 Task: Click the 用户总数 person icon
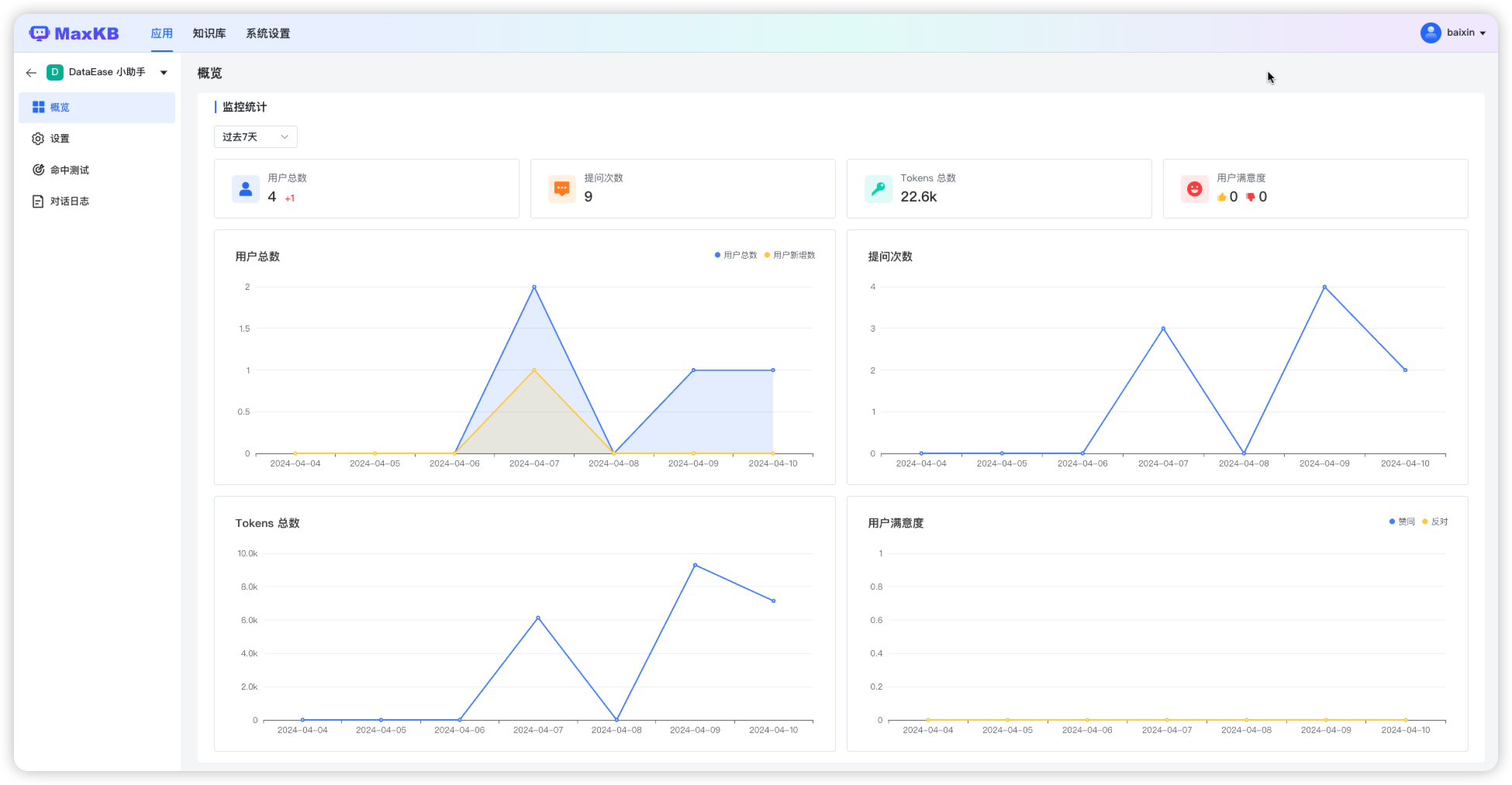click(246, 188)
